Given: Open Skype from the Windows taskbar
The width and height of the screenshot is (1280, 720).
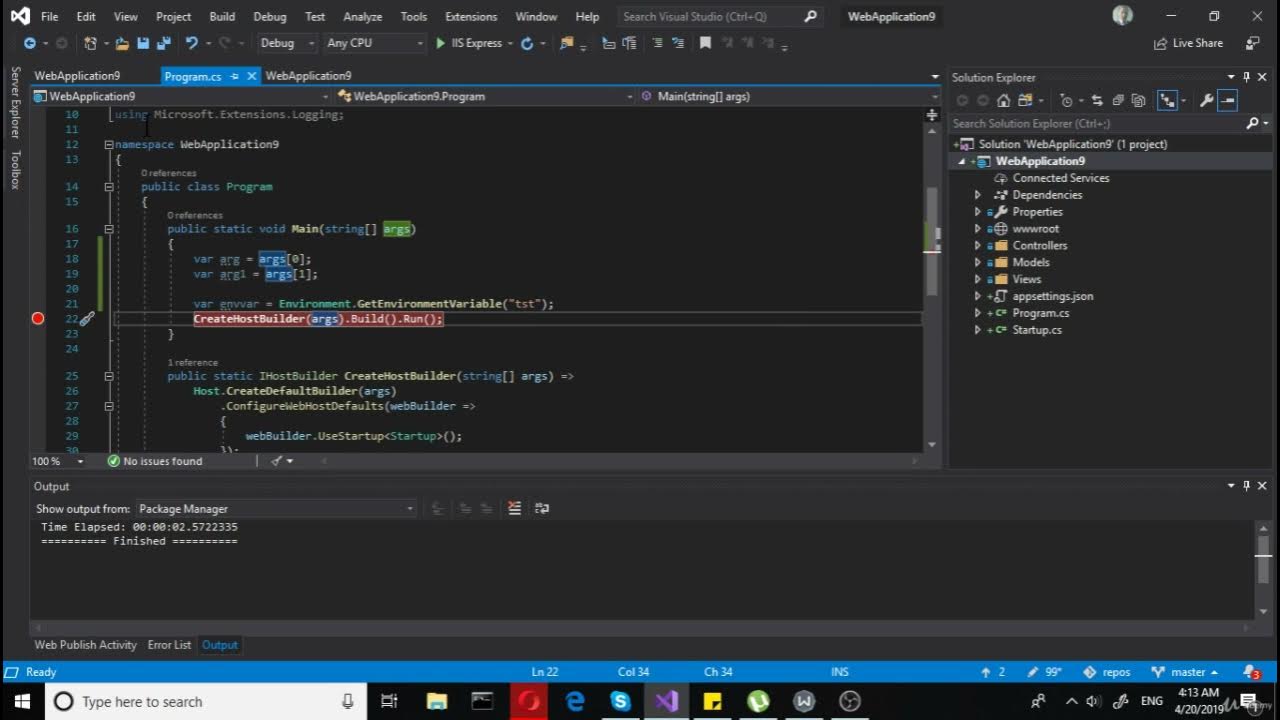Looking at the screenshot, I should tap(620, 701).
